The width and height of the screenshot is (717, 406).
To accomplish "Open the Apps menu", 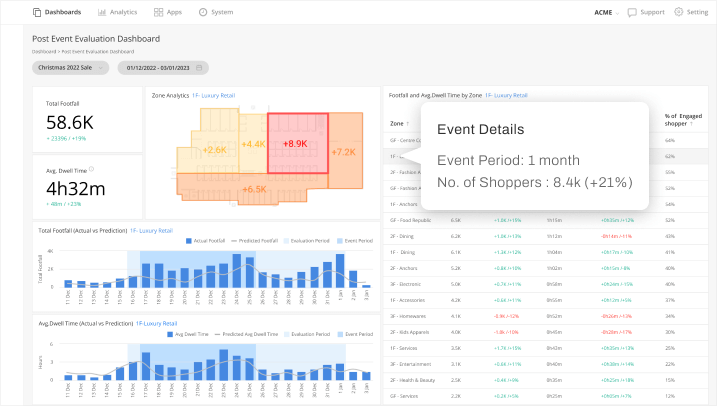I will 168,12.
